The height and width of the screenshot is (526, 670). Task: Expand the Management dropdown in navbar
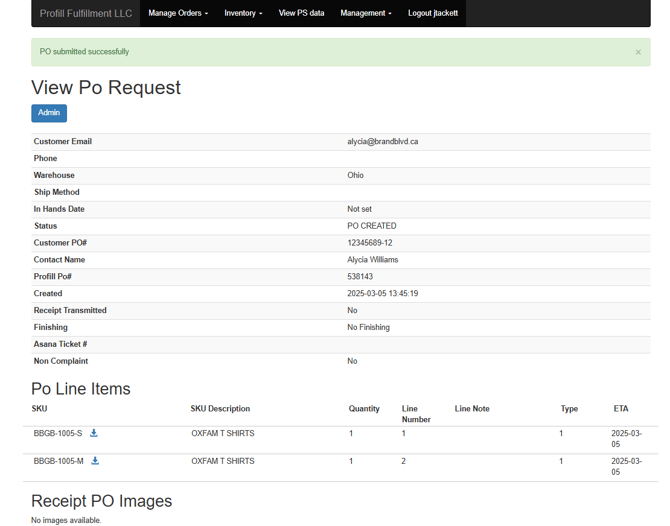[365, 14]
